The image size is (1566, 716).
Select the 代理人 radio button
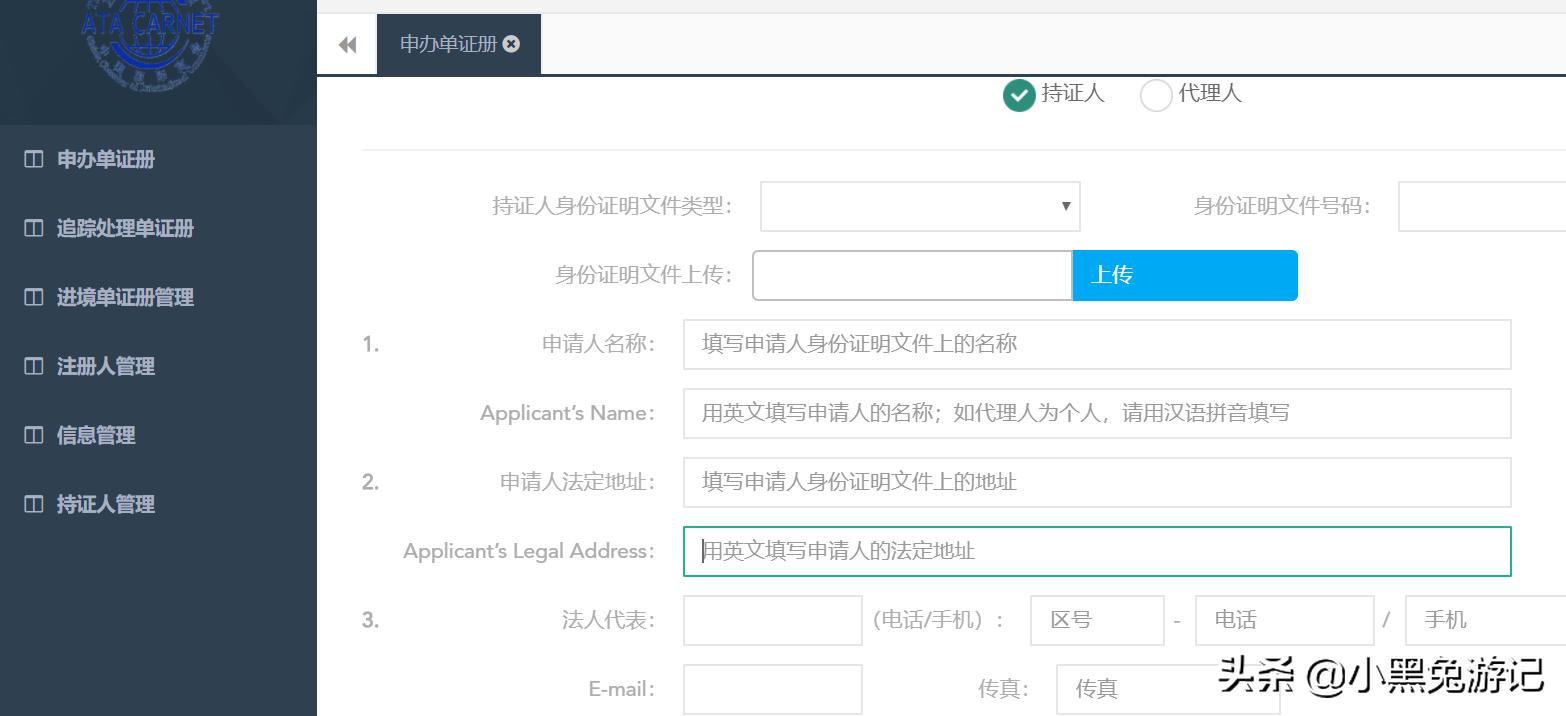1156,95
